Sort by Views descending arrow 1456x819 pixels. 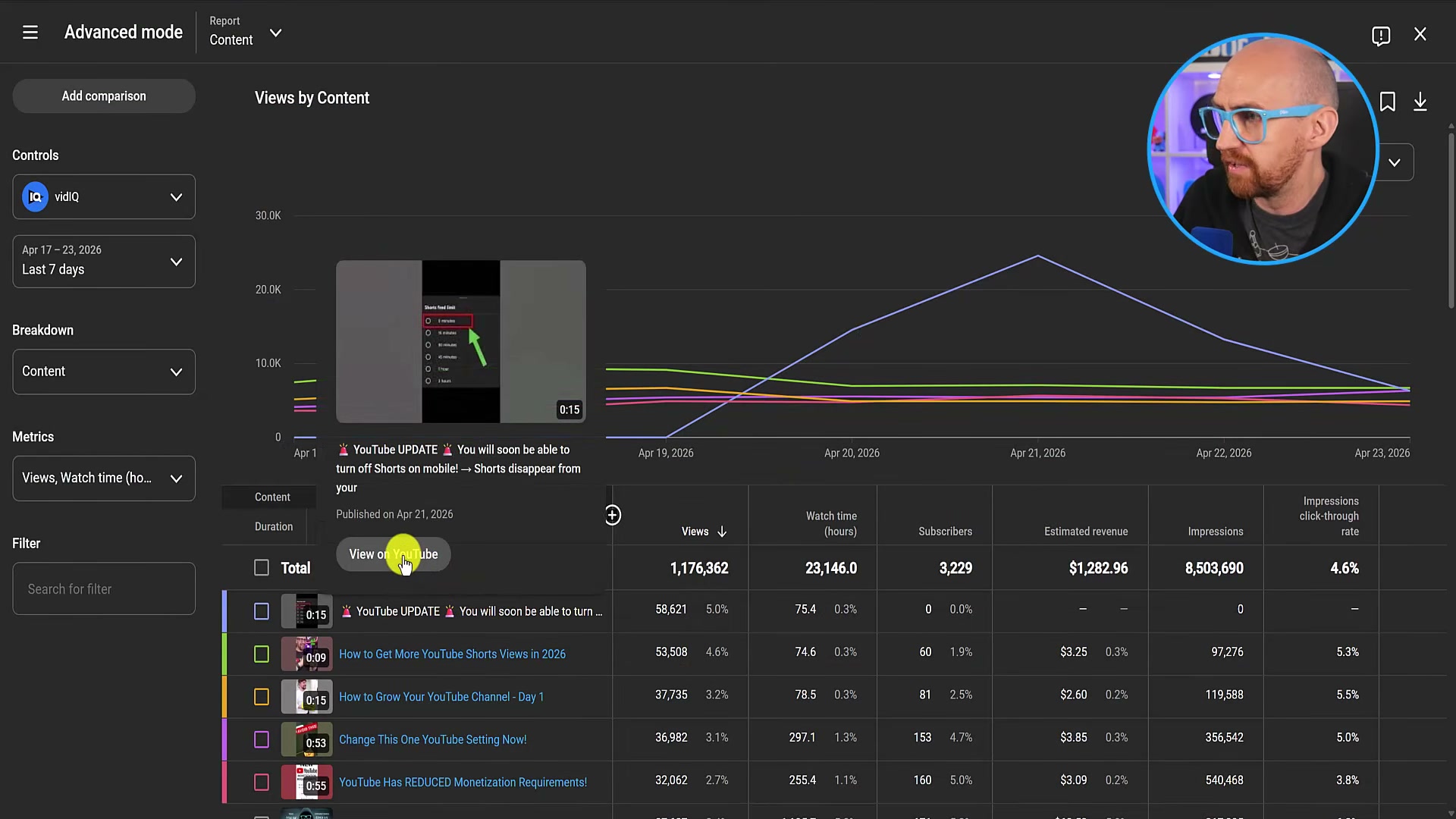click(x=722, y=532)
